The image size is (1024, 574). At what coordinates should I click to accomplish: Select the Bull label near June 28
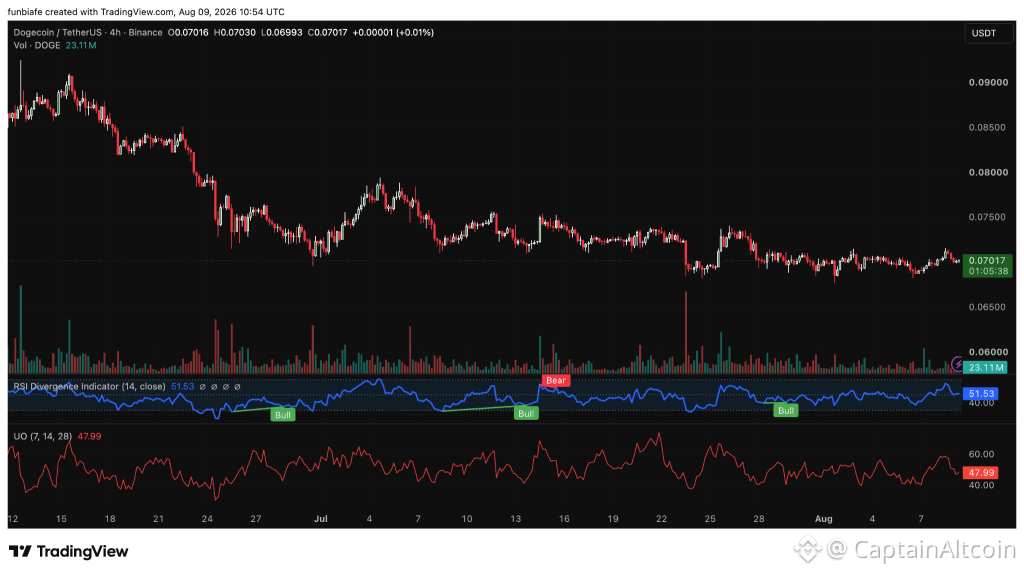tap(283, 415)
